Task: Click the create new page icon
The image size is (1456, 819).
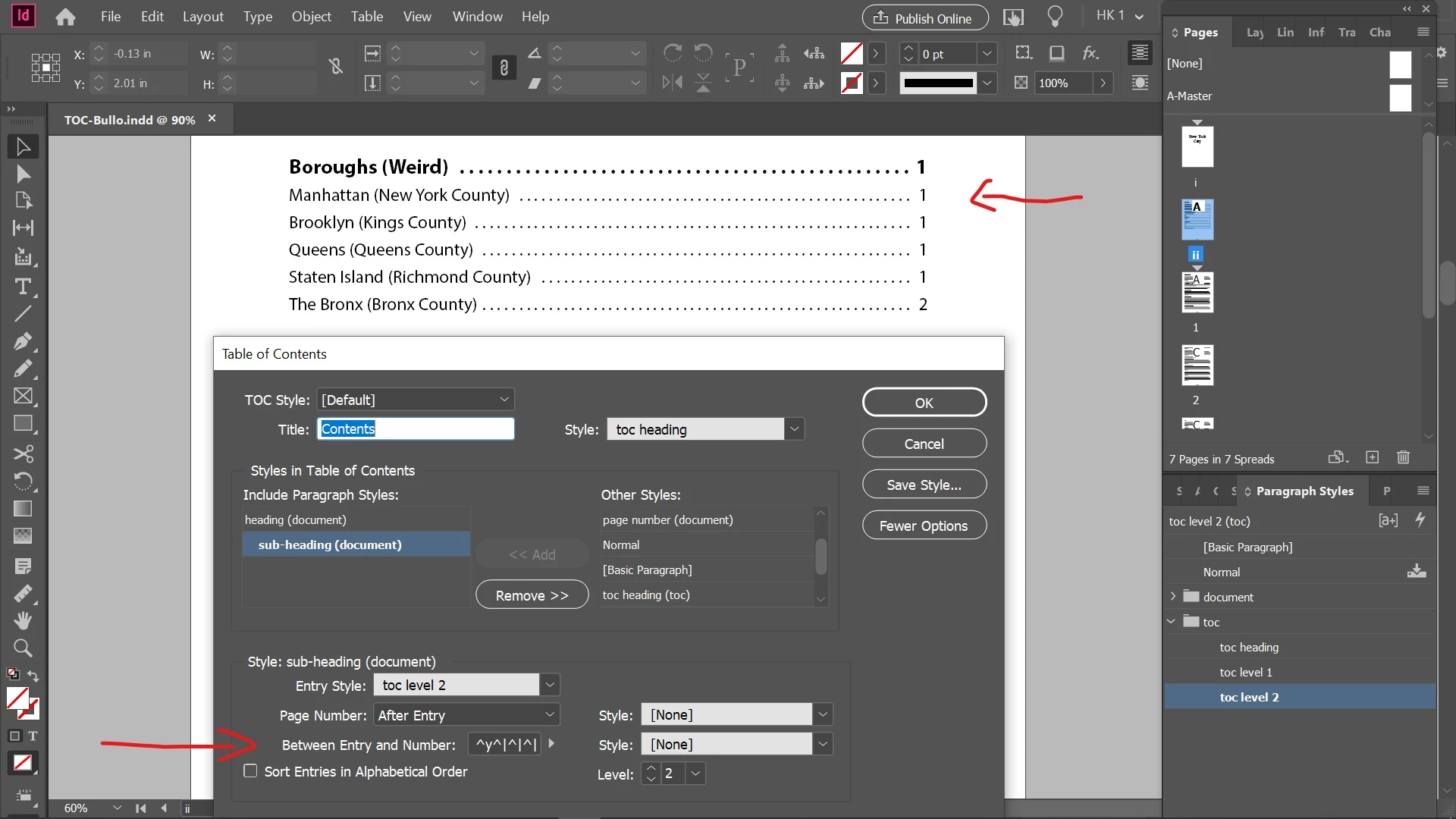Action: [1373, 457]
